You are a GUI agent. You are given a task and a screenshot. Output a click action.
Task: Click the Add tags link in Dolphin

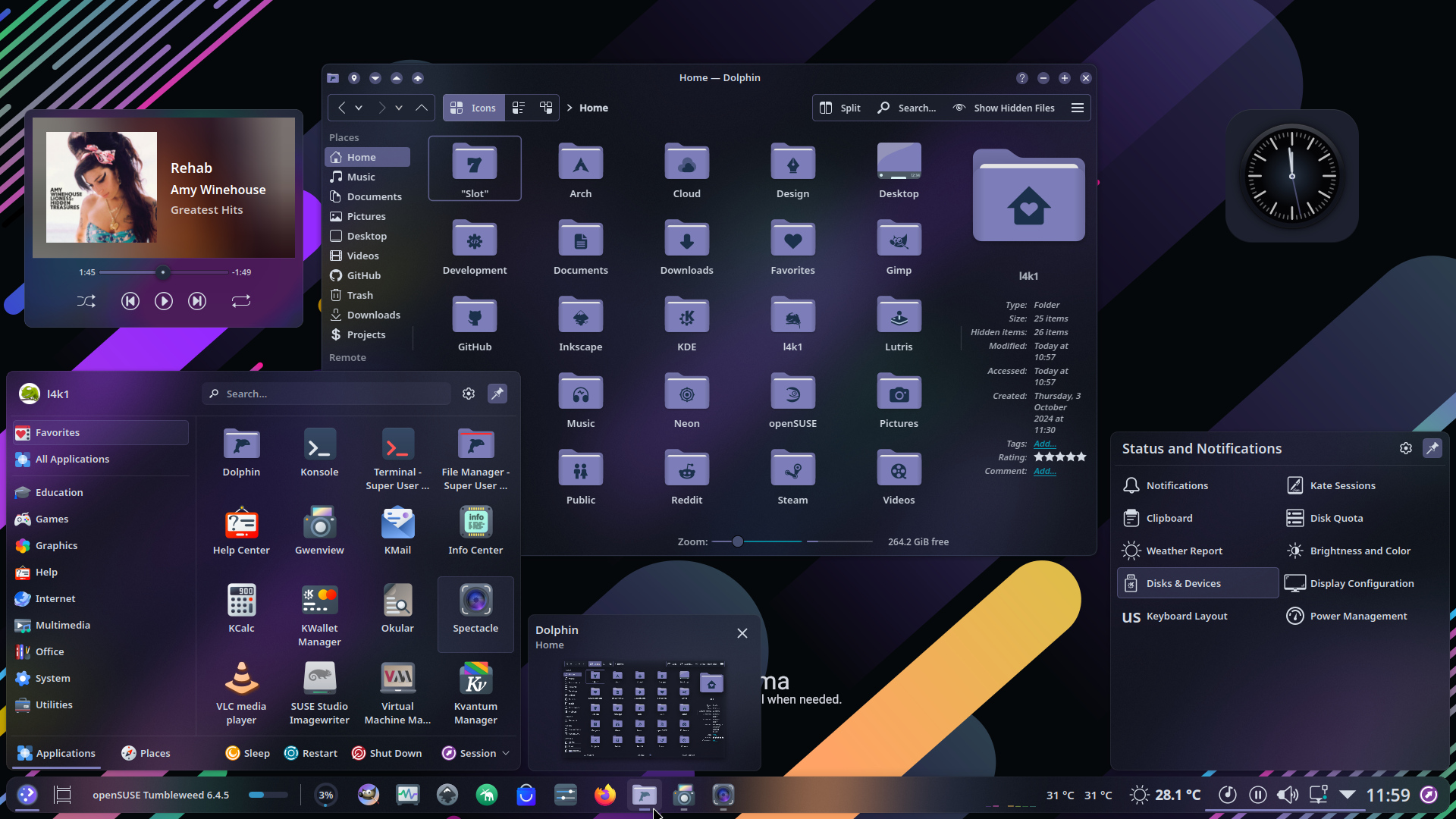(x=1044, y=444)
